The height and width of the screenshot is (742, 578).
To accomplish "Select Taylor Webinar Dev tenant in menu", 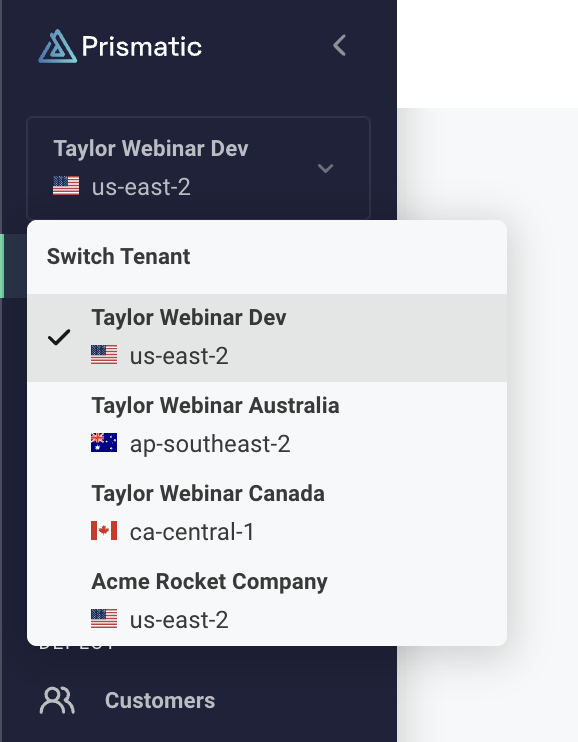I will point(267,338).
